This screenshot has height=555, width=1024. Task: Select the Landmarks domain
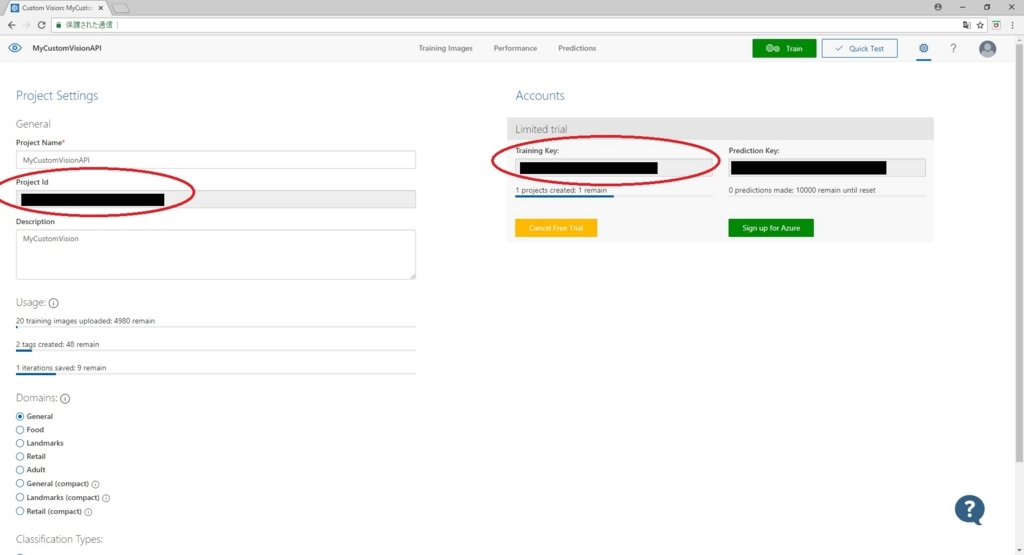point(20,443)
